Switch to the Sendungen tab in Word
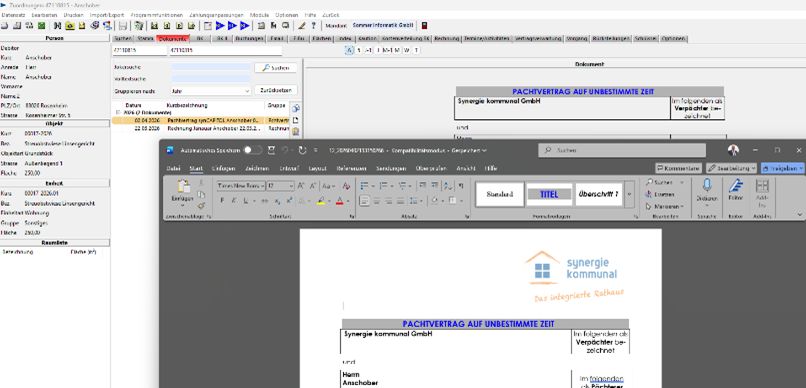The image size is (806, 388). click(x=391, y=168)
